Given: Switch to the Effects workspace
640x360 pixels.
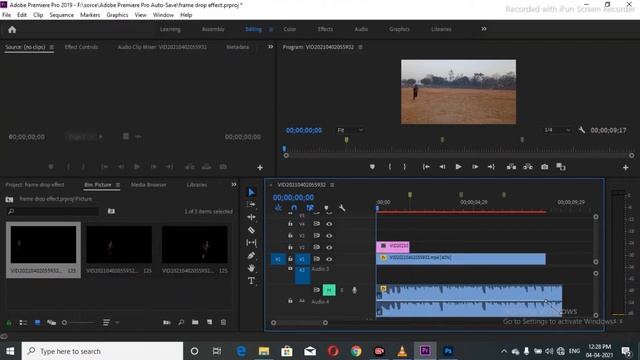Looking at the screenshot, I should pyautogui.click(x=325, y=29).
